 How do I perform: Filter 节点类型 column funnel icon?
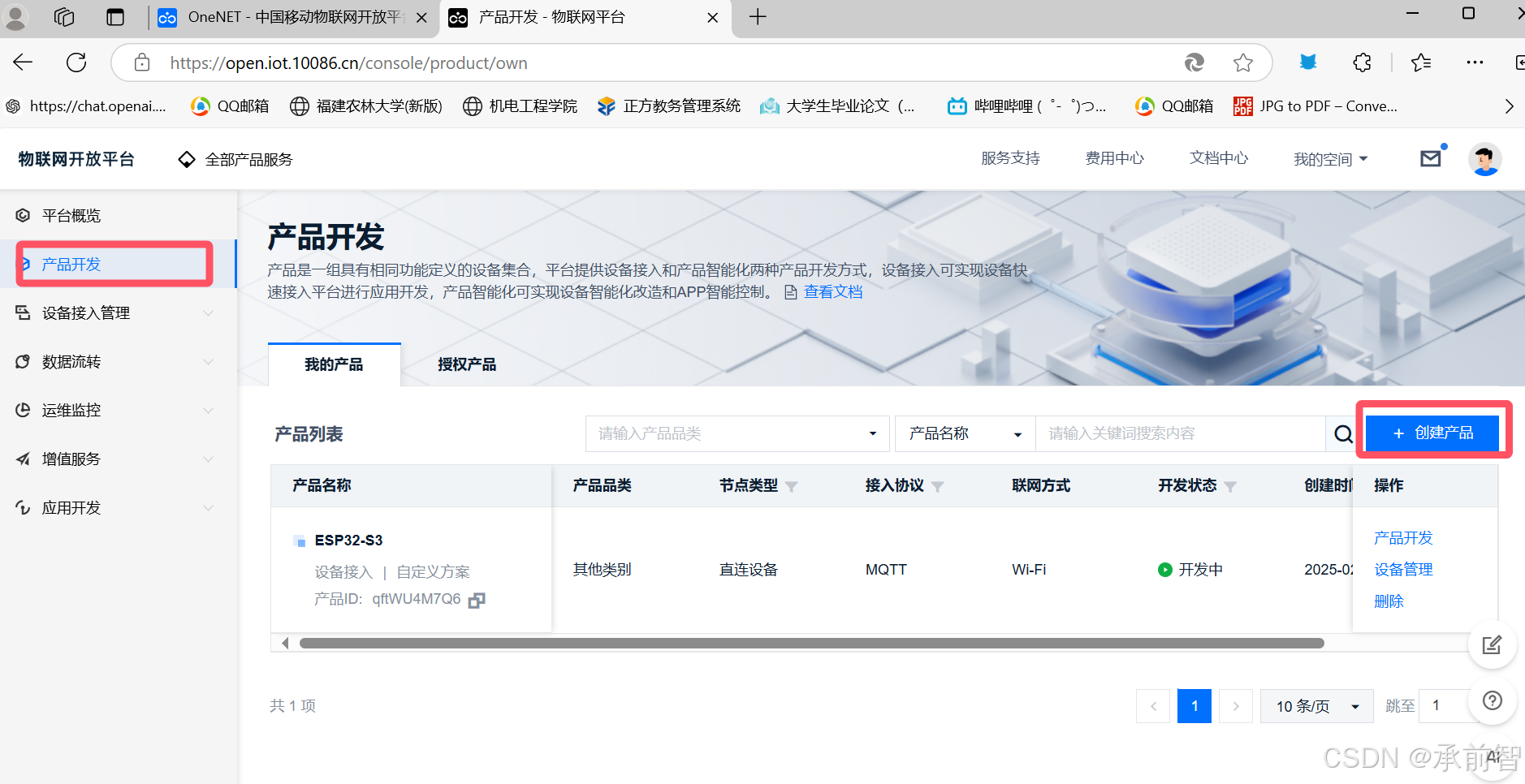(x=791, y=486)
